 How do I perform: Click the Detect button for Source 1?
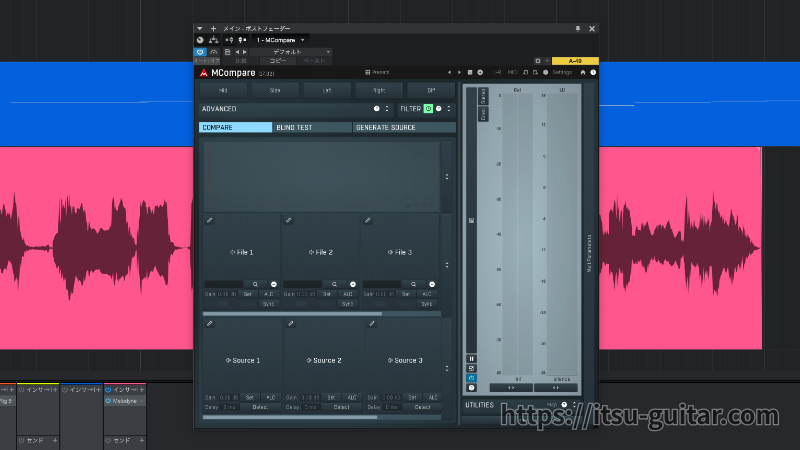(260, 407)
